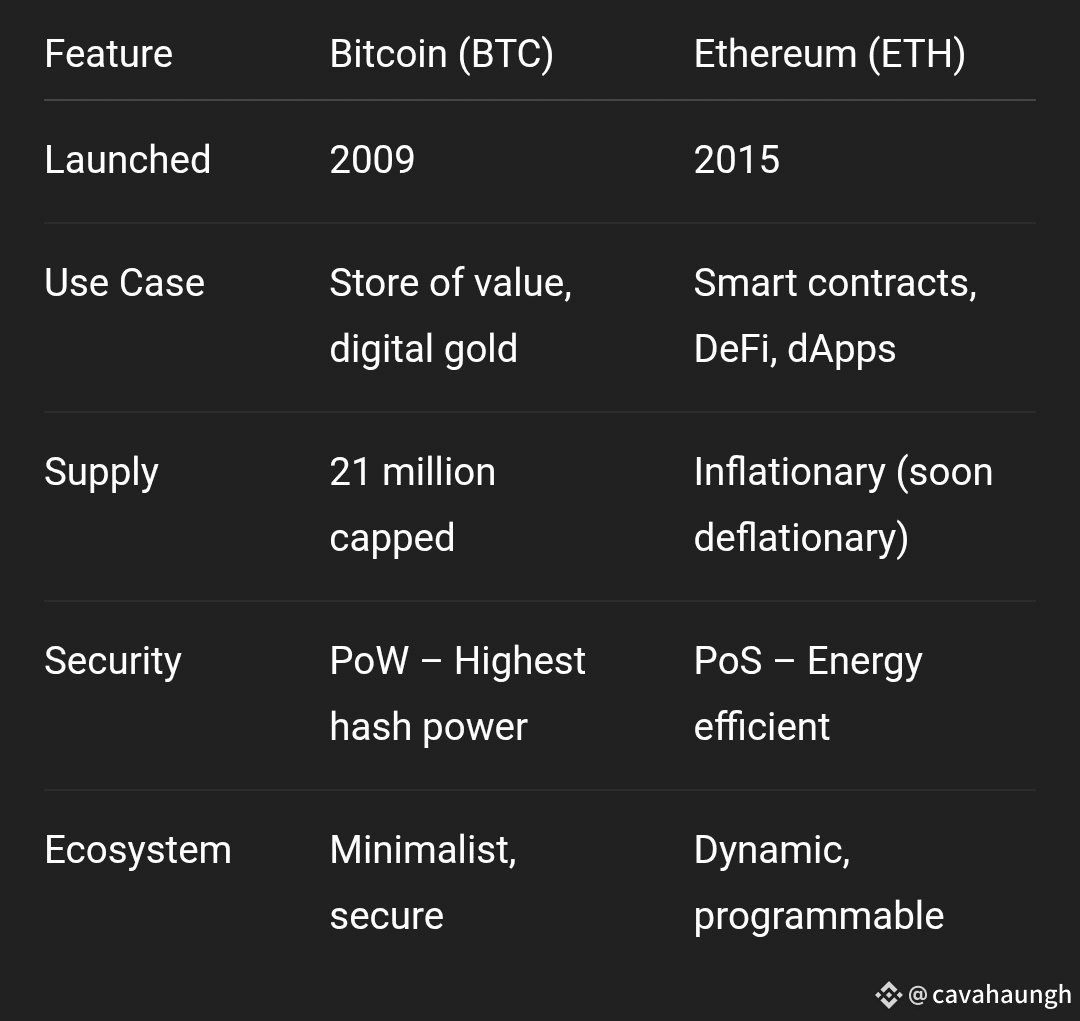Click the Binance logo icon in watermark
Image resolution: width=1080 pixels, height=1021 pixels.
point(889,995)
